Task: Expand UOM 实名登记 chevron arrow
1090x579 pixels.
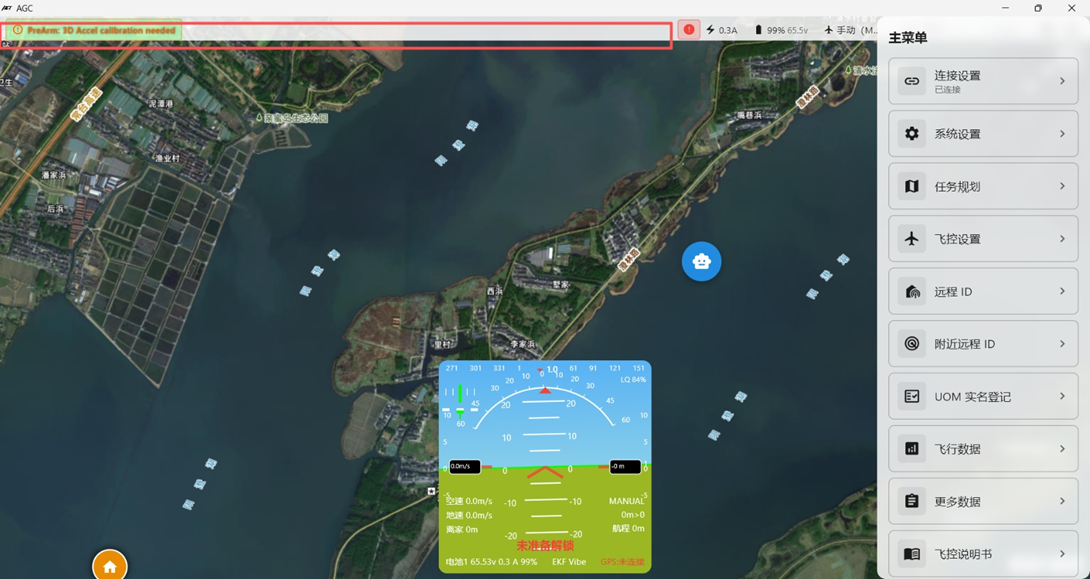Action: pyautogui.click(x=1062, y=396)
